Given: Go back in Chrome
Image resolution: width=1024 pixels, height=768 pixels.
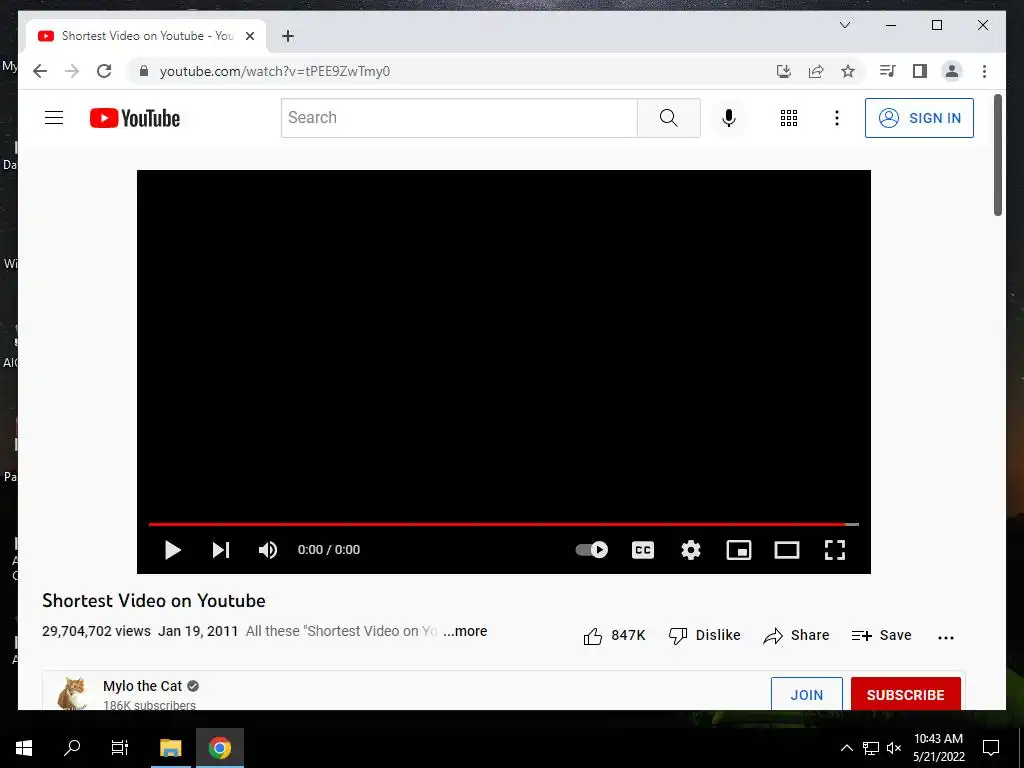Looking at the screenshot, I should click(x=40, y=71).
